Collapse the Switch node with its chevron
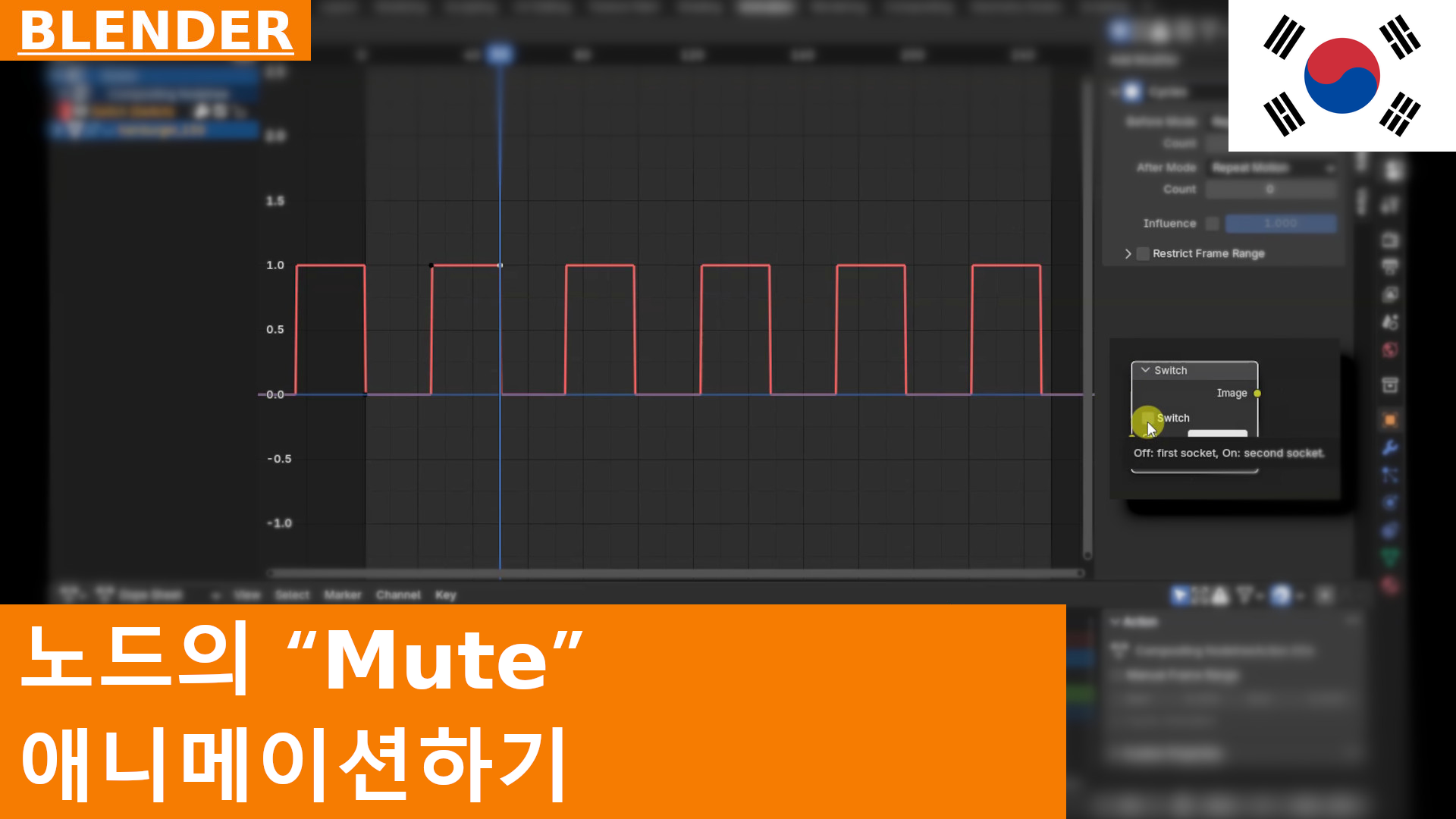The height and width of the screenshot is (819, 1456). point(1145,370)
